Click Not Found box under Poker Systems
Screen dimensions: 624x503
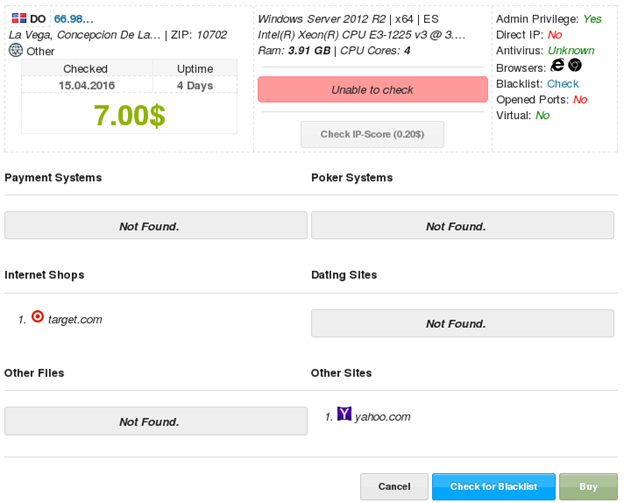462,226
